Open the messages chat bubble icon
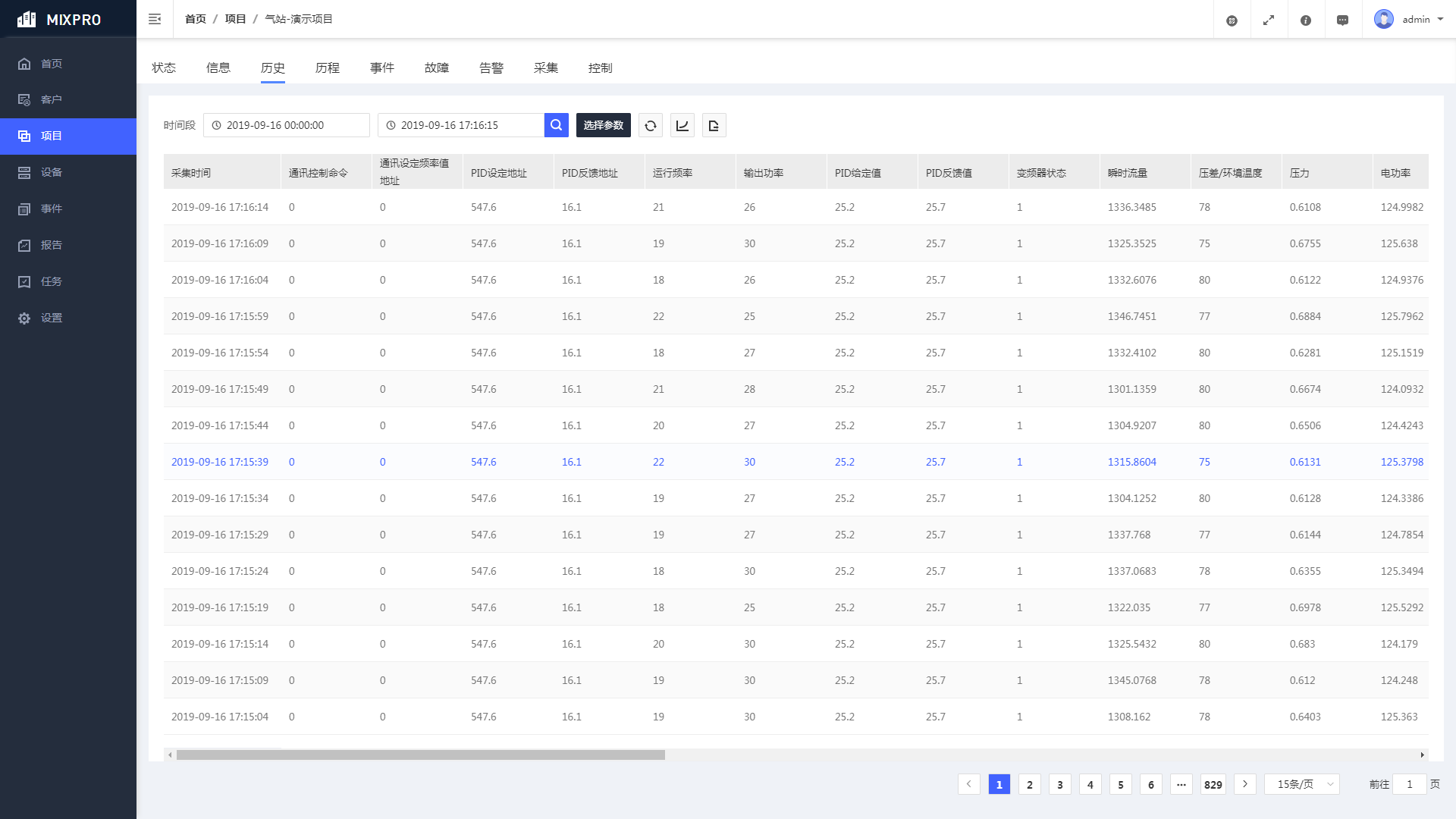 (1342, 20)
